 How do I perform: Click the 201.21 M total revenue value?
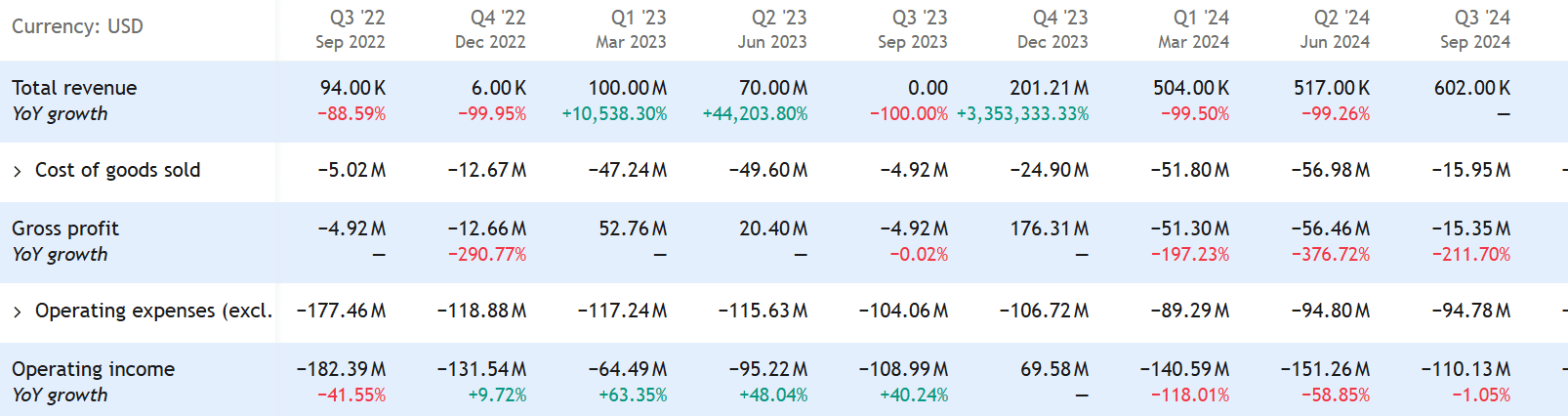pos(1049,88)
